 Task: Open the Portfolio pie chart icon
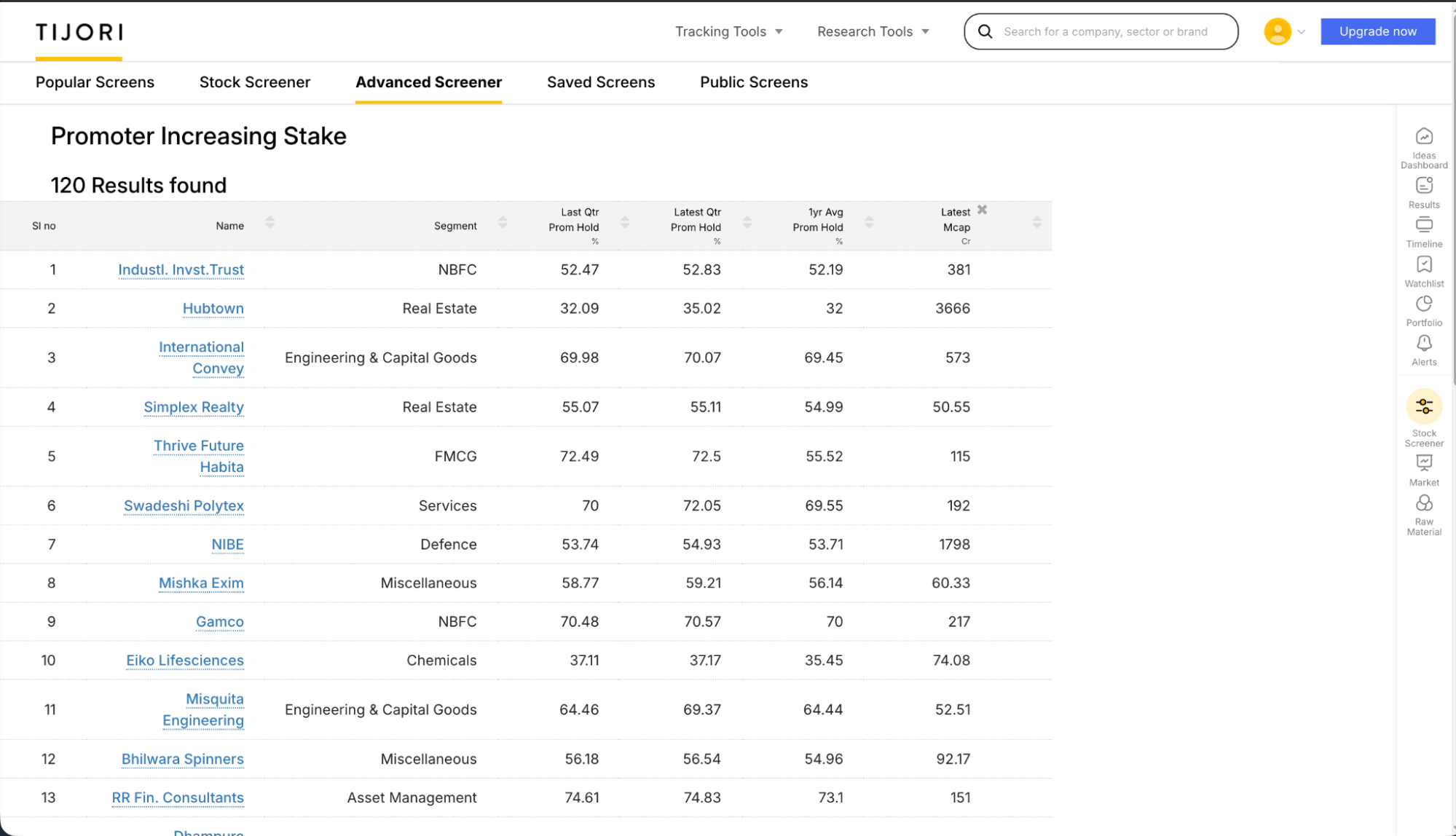(1423, 304)
